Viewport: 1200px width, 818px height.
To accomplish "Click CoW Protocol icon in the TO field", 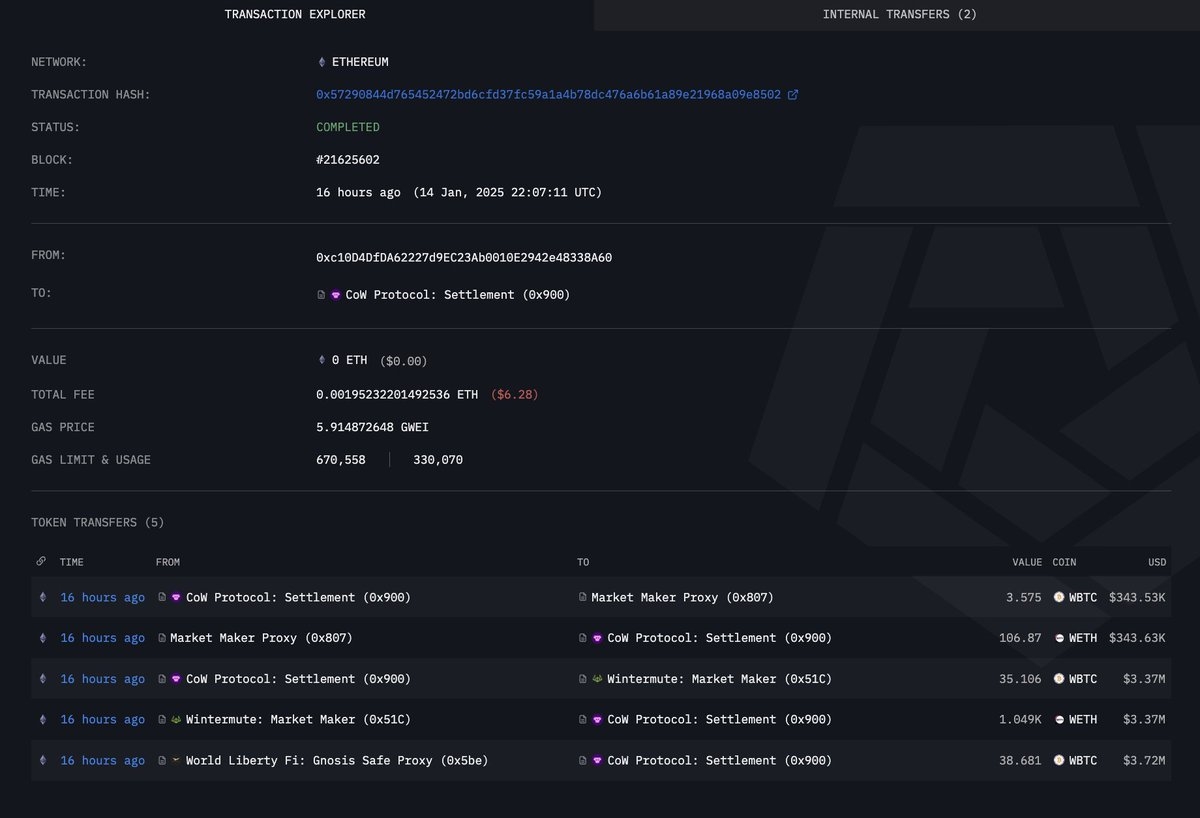I will tap(336, 295).
